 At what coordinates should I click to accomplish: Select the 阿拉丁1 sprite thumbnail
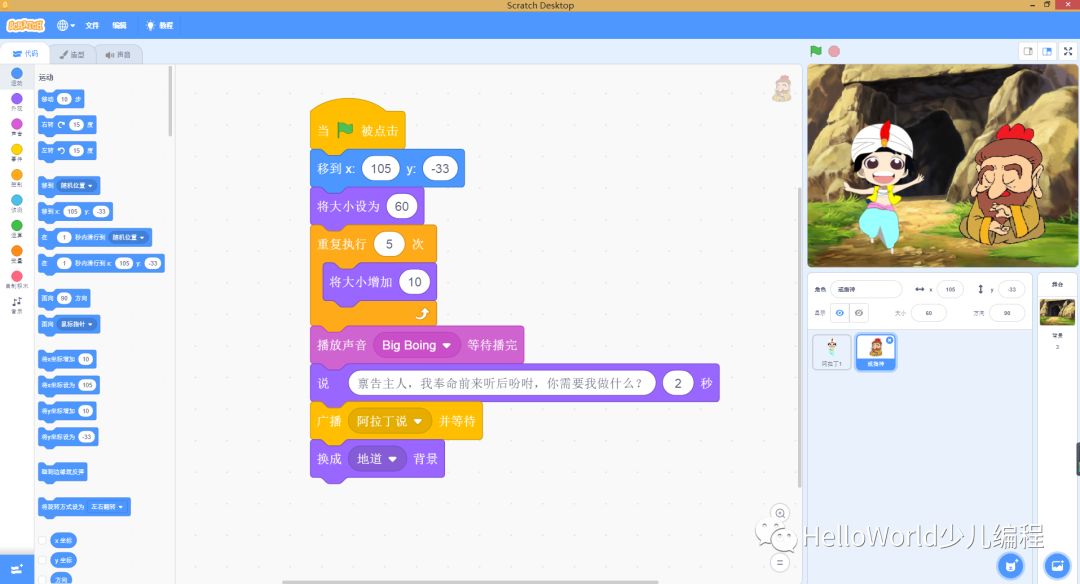pos(831,351)
